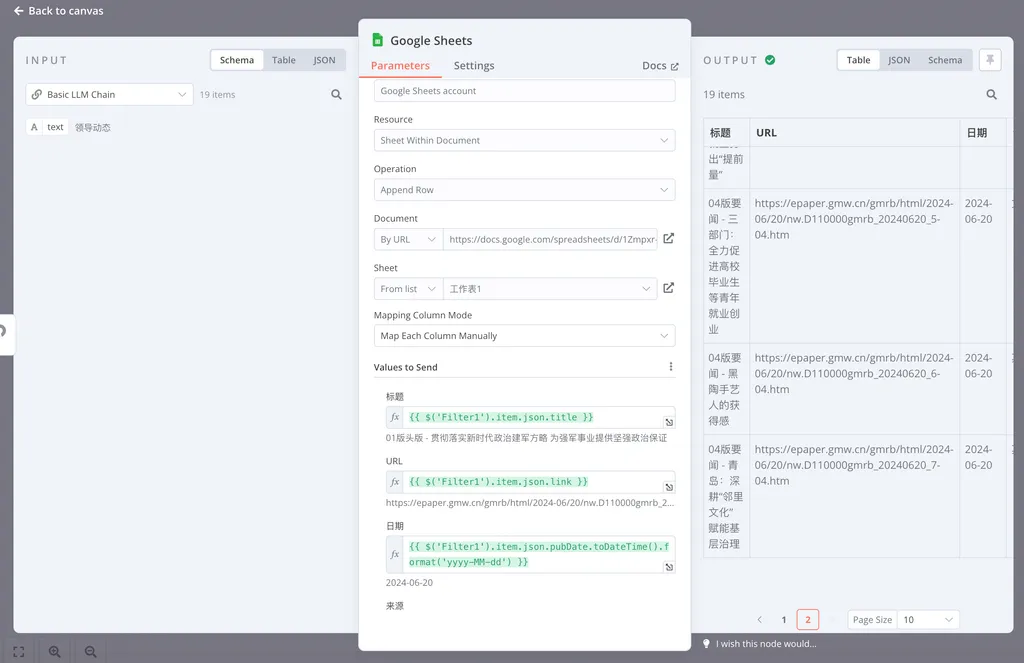Open the Settings tab
The width and height of the screenshot is (1024, 663).
coord(474,66)
